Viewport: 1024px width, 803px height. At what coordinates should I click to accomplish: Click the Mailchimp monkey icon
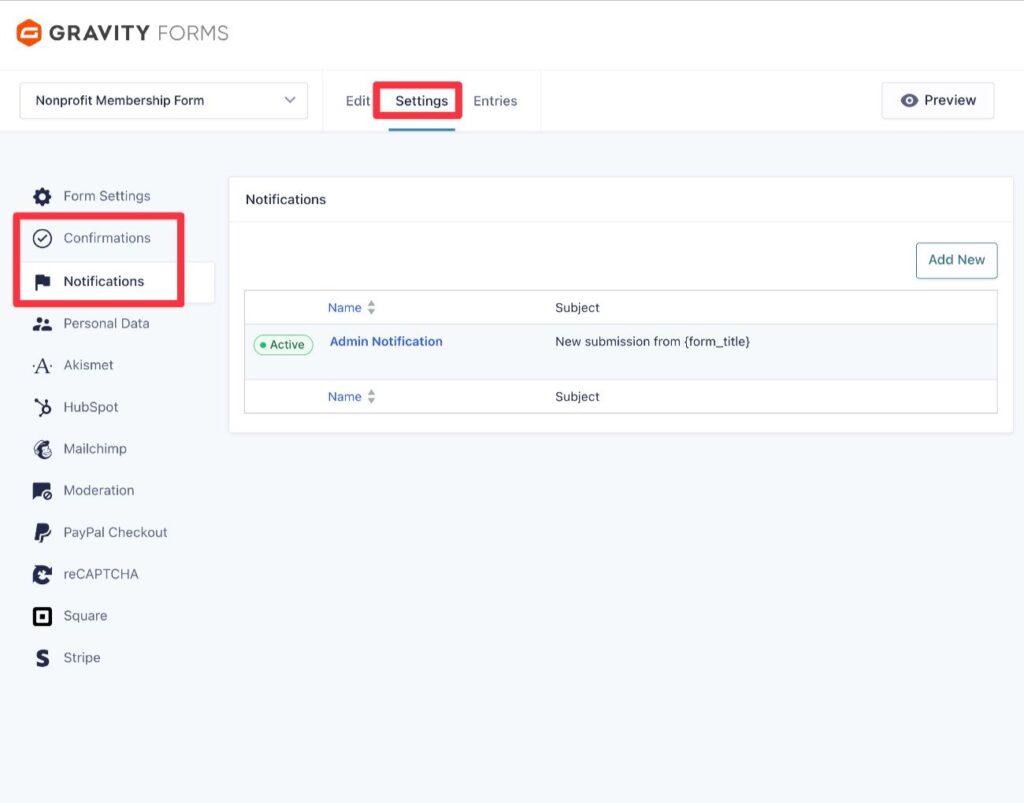click(42, 449)
